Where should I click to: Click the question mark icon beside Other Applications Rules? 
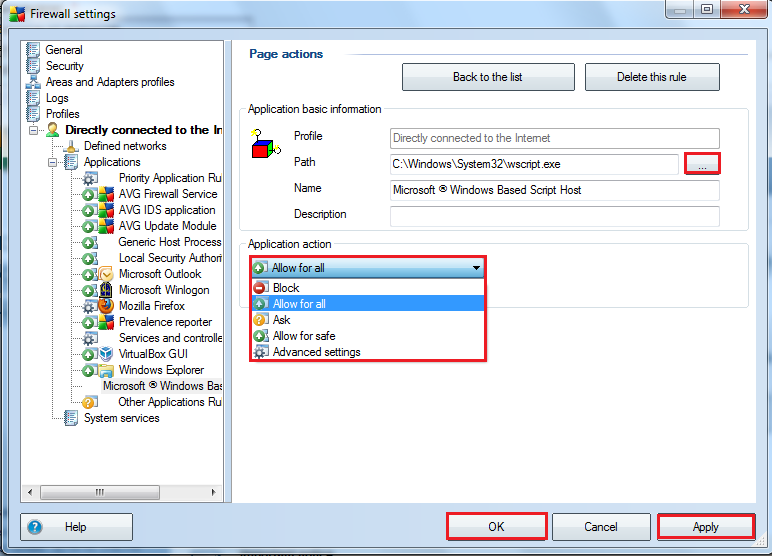(89, 402)
